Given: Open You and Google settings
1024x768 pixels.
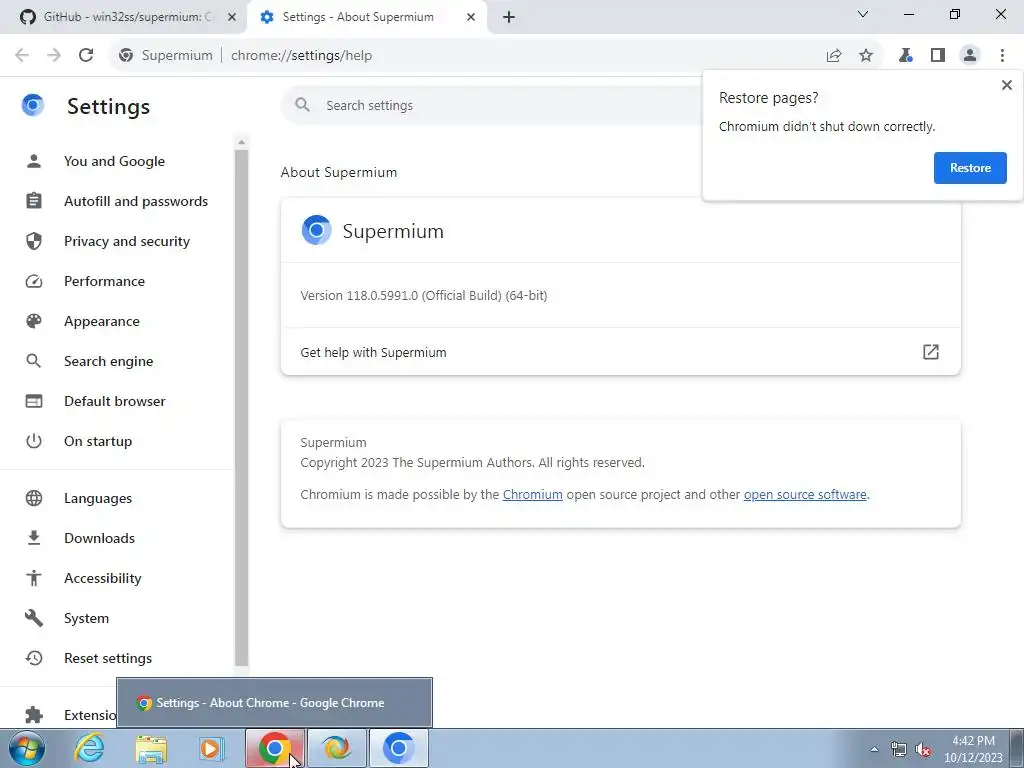Looking at the screenshot, I should click(116, 161).
